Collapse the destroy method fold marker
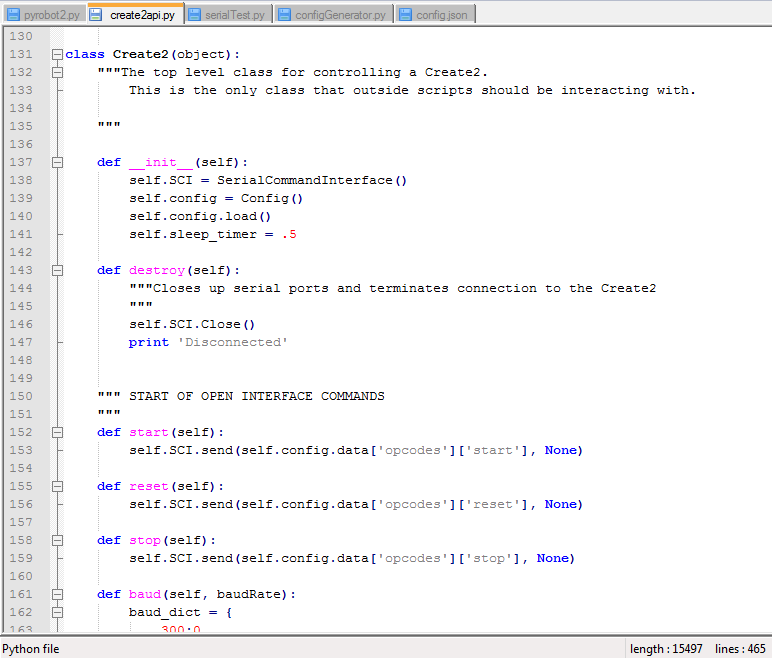The height and width of the screenshot is (659, 772). 57,270
